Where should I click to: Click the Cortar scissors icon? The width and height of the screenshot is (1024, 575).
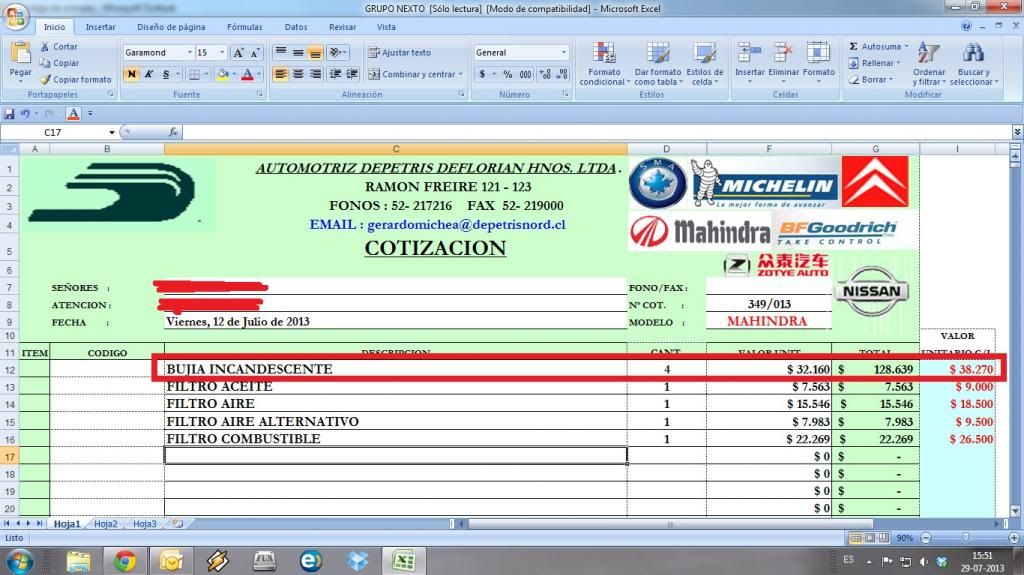pos(44,46)
